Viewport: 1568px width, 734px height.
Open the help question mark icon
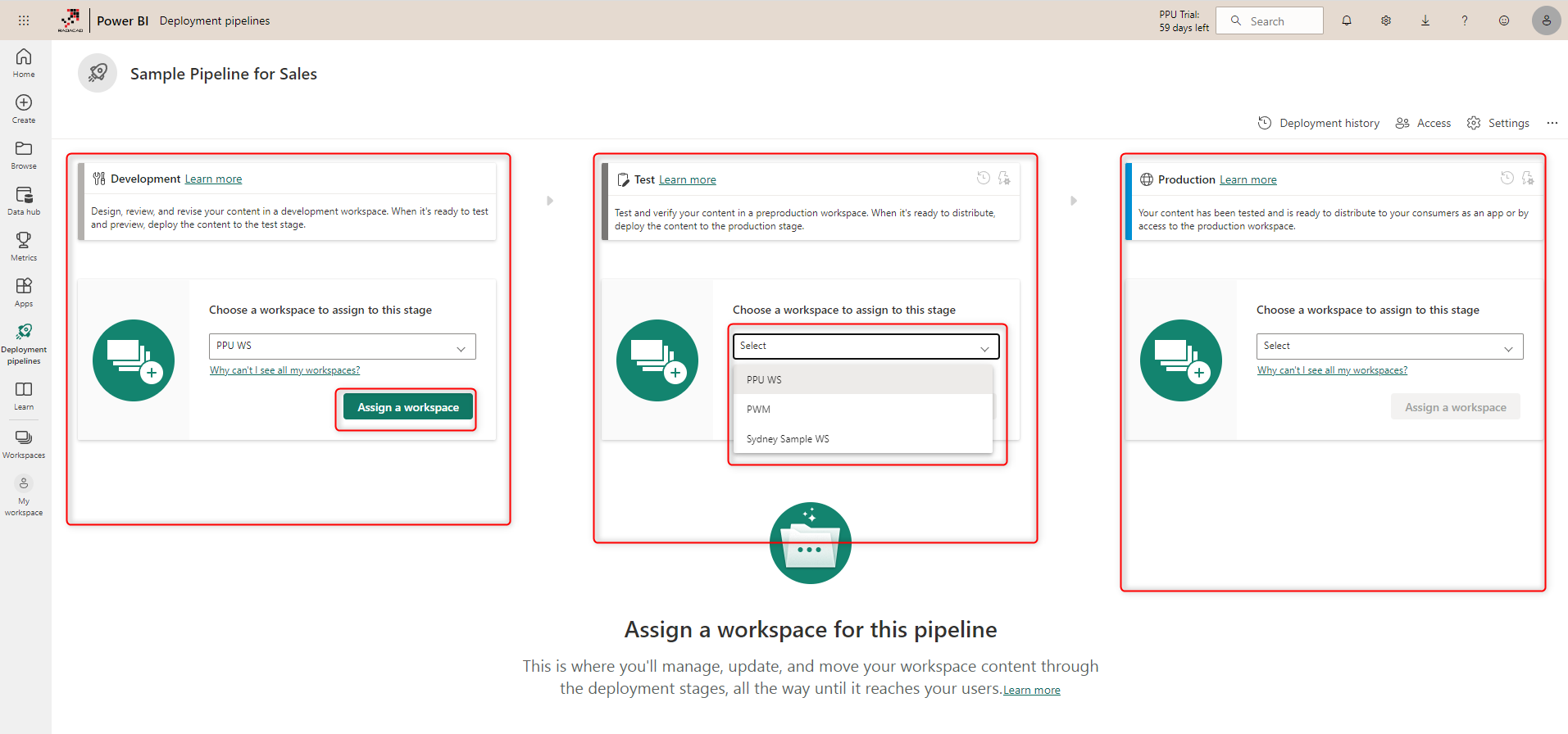pyautogui.click(x=1465, y=20)
